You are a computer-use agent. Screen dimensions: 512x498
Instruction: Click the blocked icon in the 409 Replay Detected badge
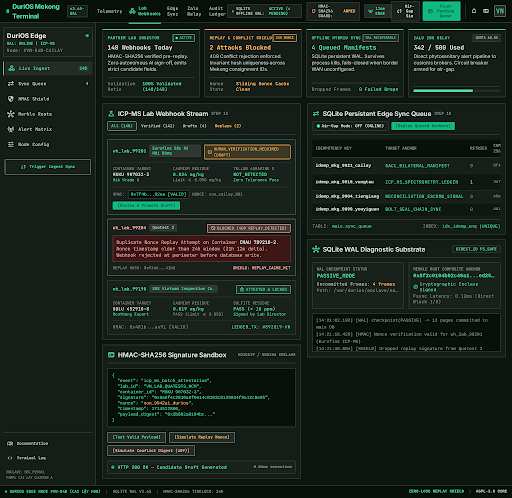click(213, 228)
